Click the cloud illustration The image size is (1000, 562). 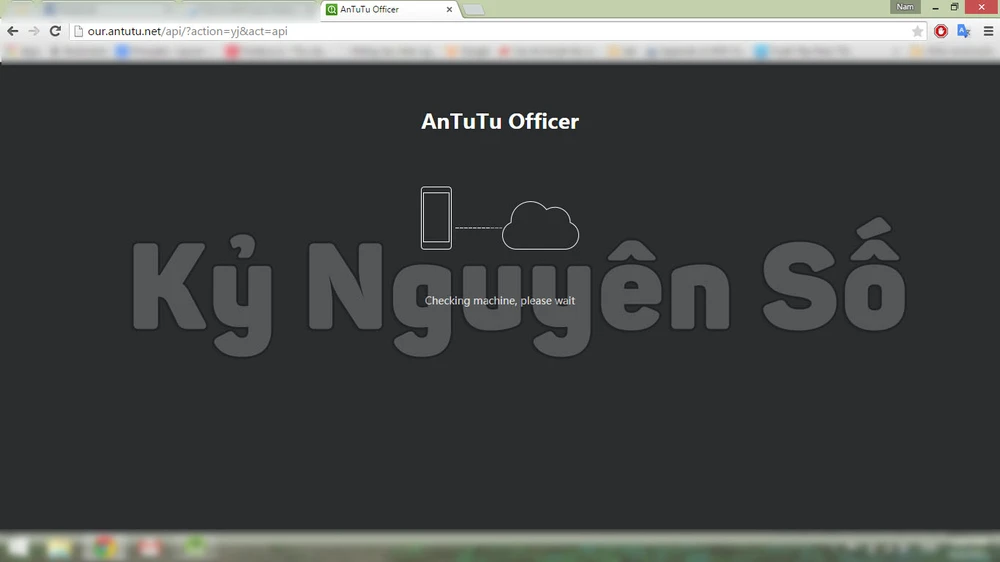pos(540,226)
